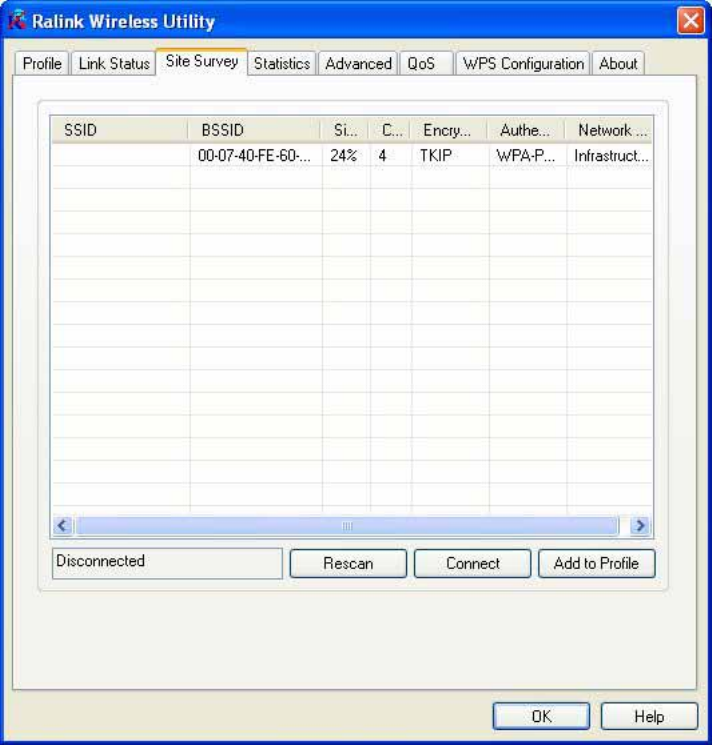Select network row 00-07-40-FE-60-...

coord(352,155)
